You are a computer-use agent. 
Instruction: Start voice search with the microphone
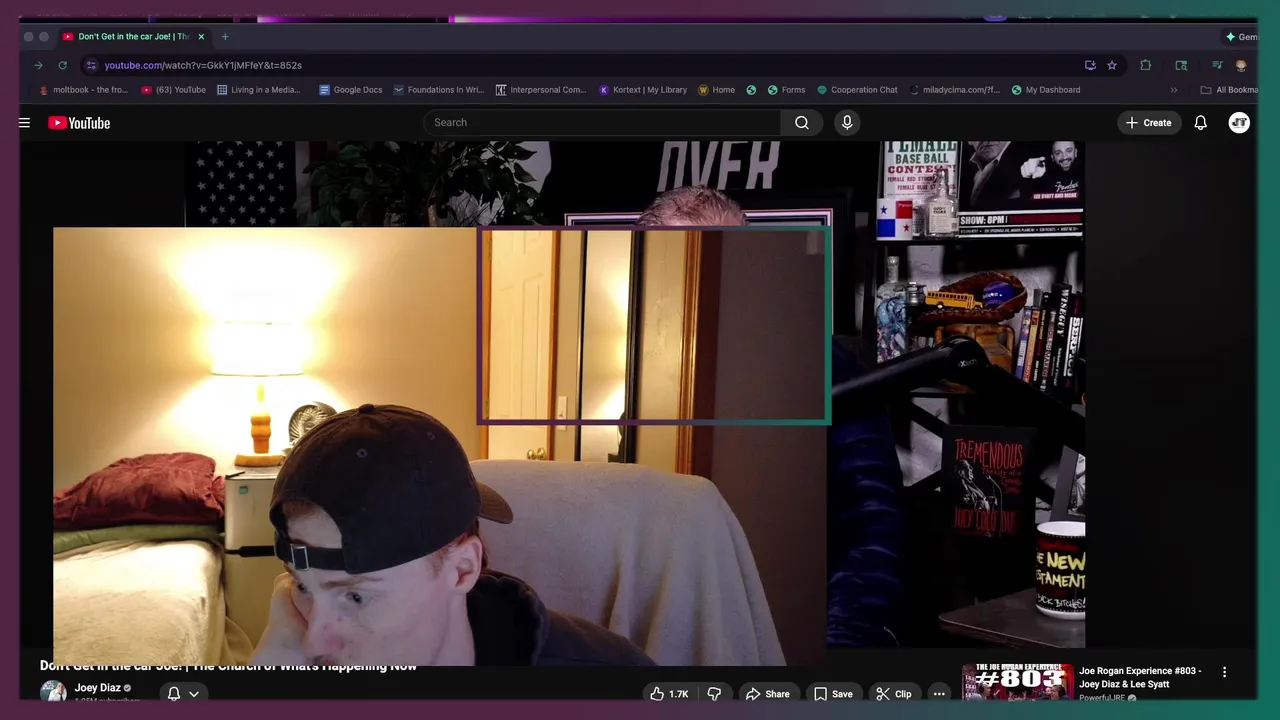tap(847, 122)
